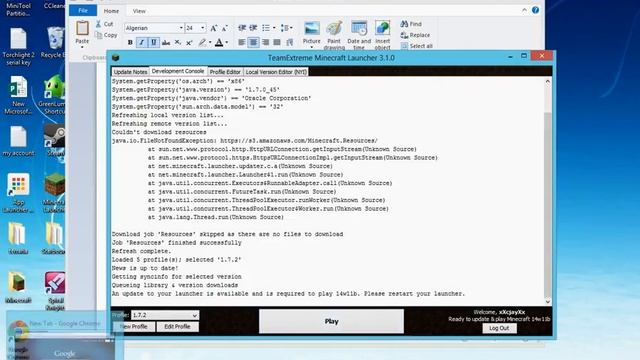The width and height of the screenshot is (640, 360).
Task: Click Insert object in WordPad
Action: pyautogui.click(x=382, y=34)
